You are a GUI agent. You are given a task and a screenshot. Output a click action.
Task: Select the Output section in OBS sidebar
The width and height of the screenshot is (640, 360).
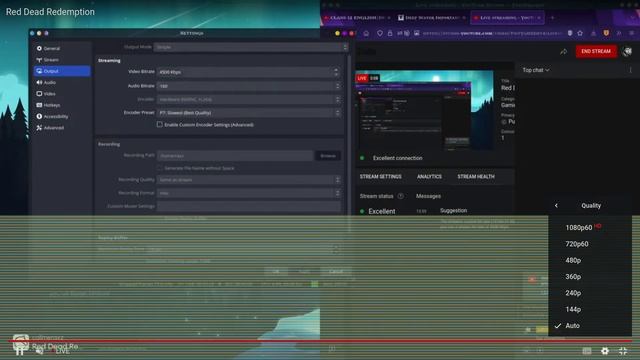coord(62,71)
